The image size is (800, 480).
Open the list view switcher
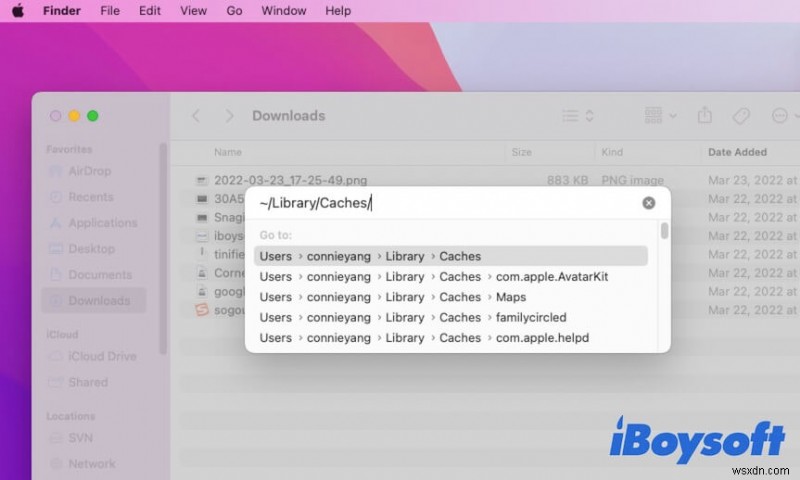pos(578,116)
